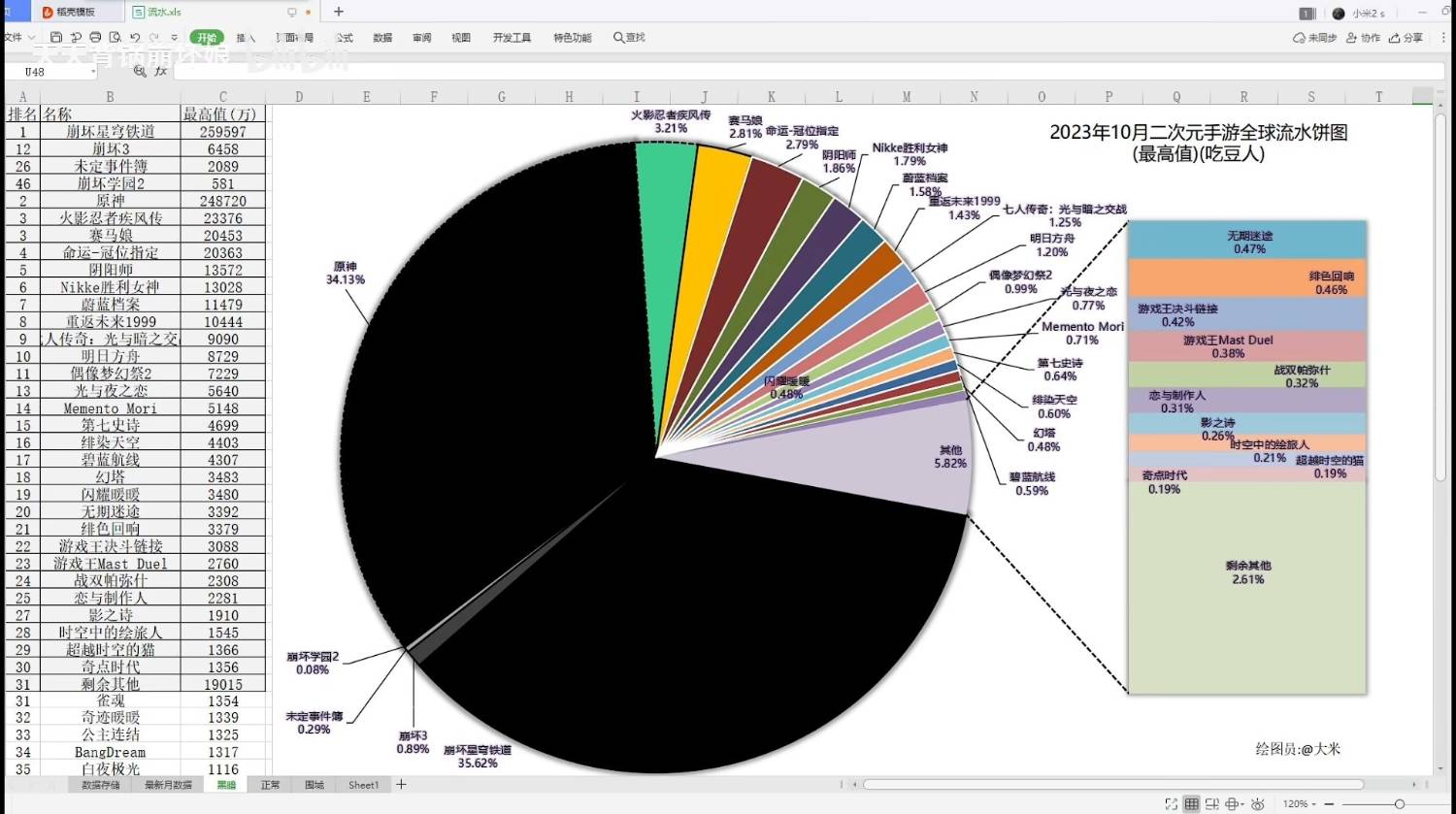
Task: Click the 小米2 user account avatar
Action: click(x=1339, y=13)
